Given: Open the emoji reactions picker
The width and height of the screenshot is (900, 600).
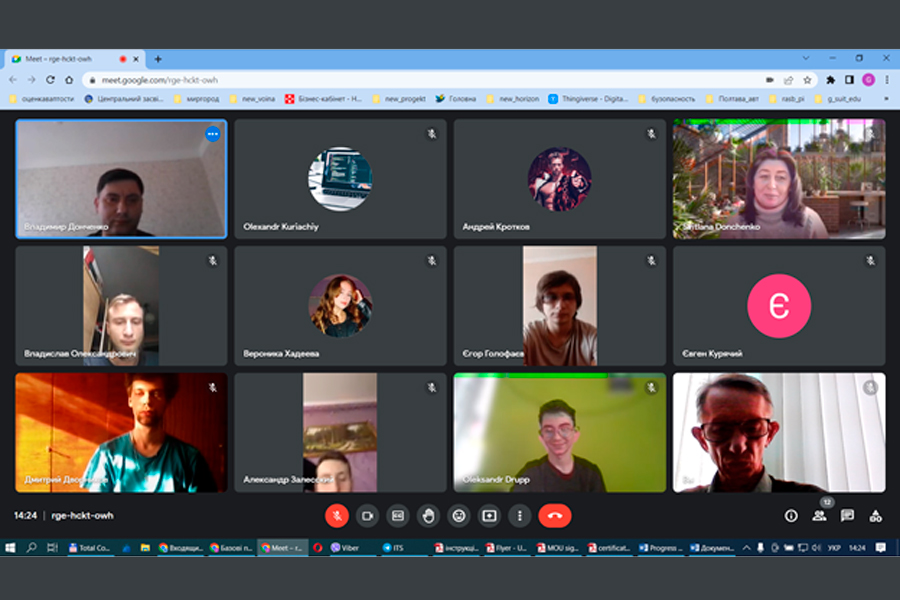Looking at the screenshot, I should click(x=459, y=515).
